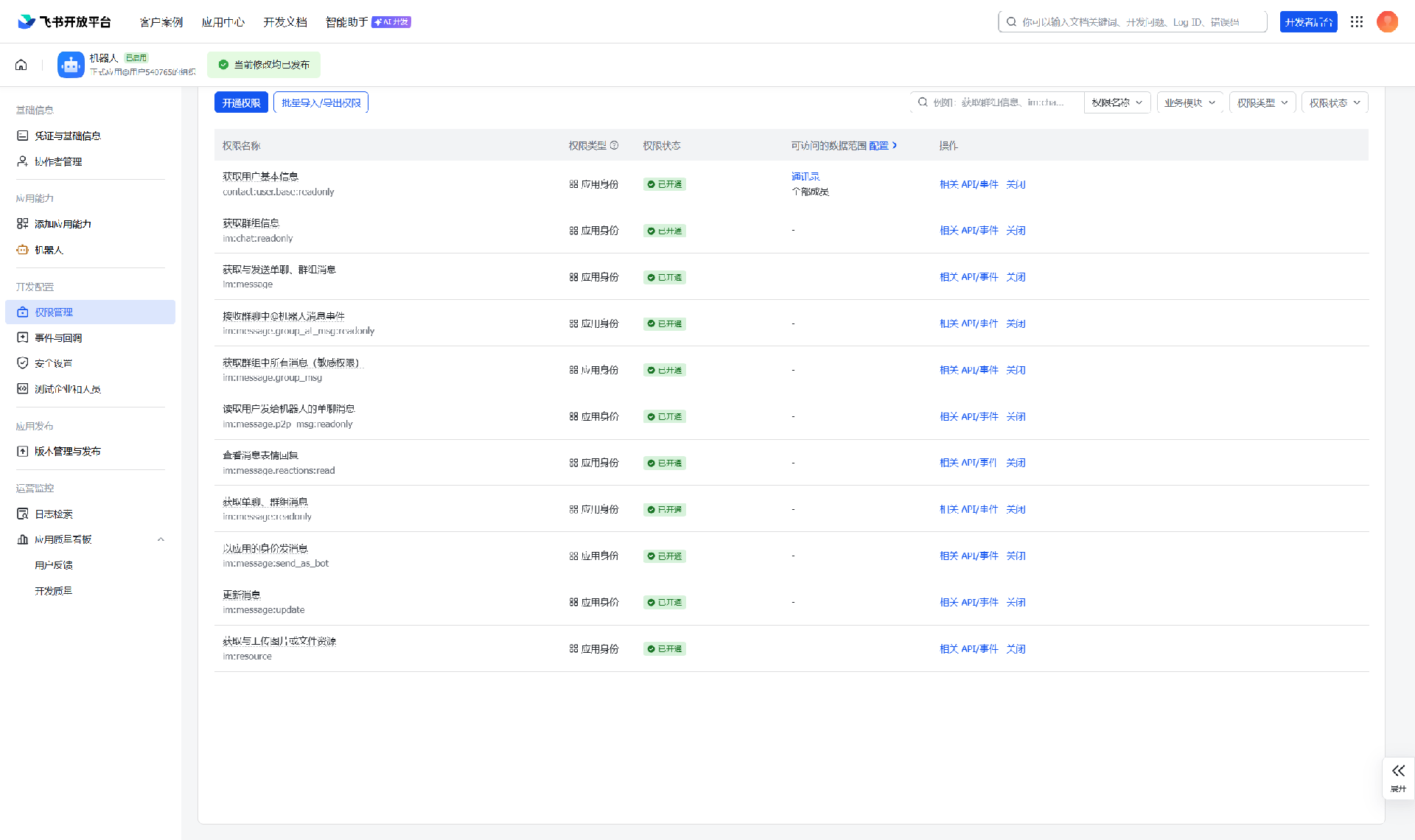Select 事件与回调 in sidebar
Screen dimensions: 1415x840
[58, 337]
